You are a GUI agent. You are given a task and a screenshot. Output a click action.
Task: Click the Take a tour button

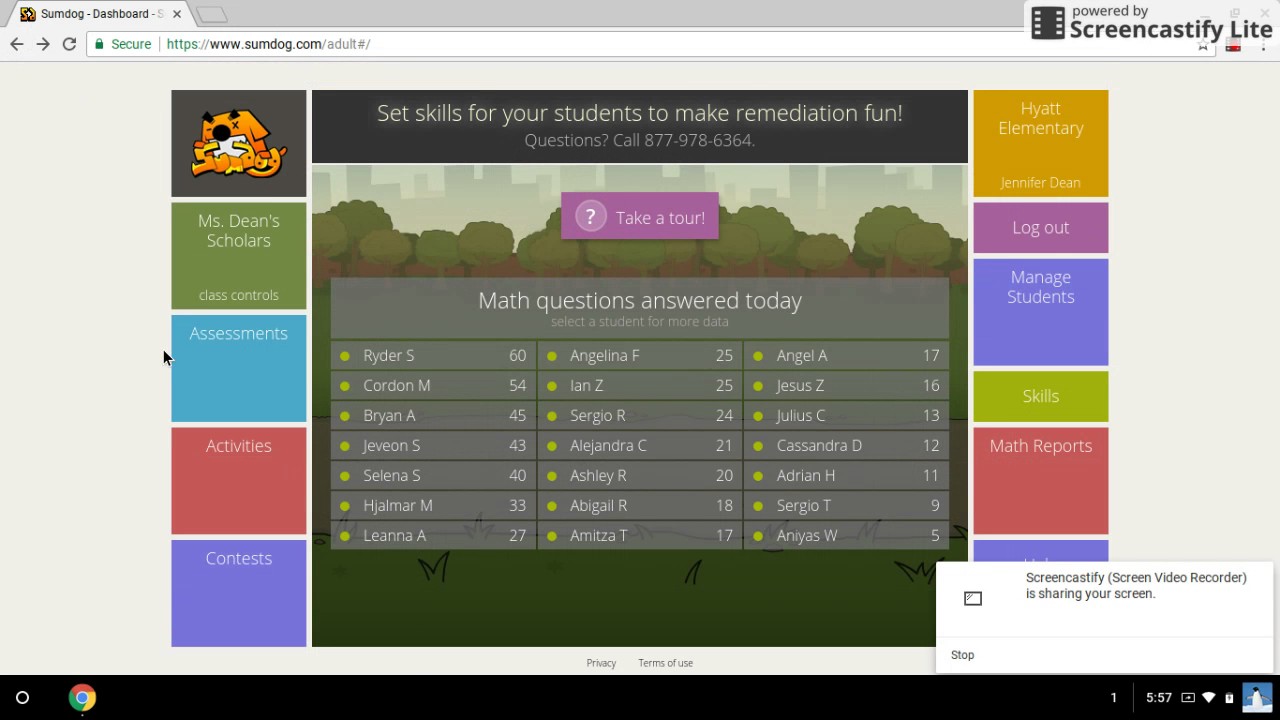tap(640, 217)
